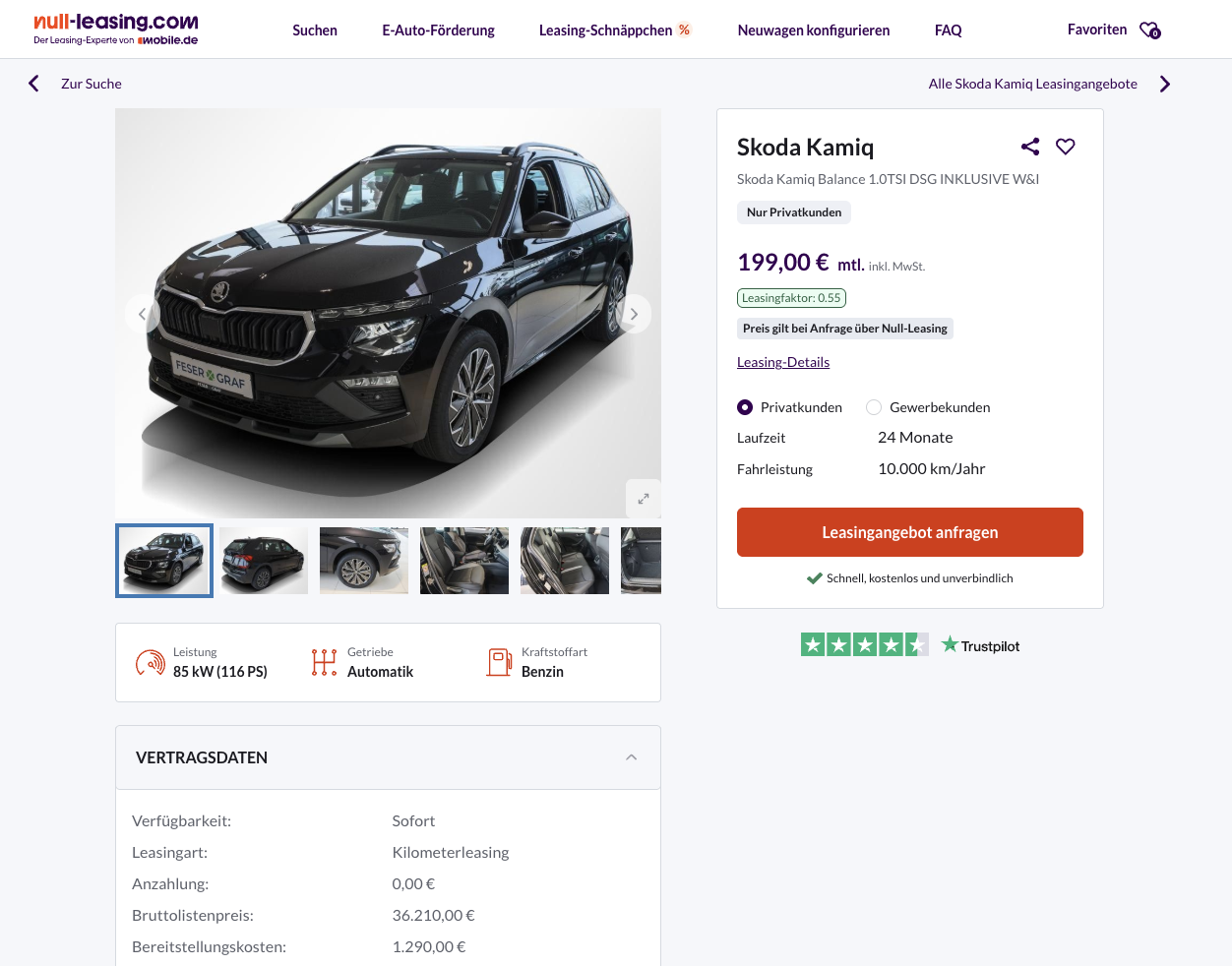This screenshot has height=966, width=1232.
Task: Select the Gewerbekunden radio button
Action: coord(874,407)
